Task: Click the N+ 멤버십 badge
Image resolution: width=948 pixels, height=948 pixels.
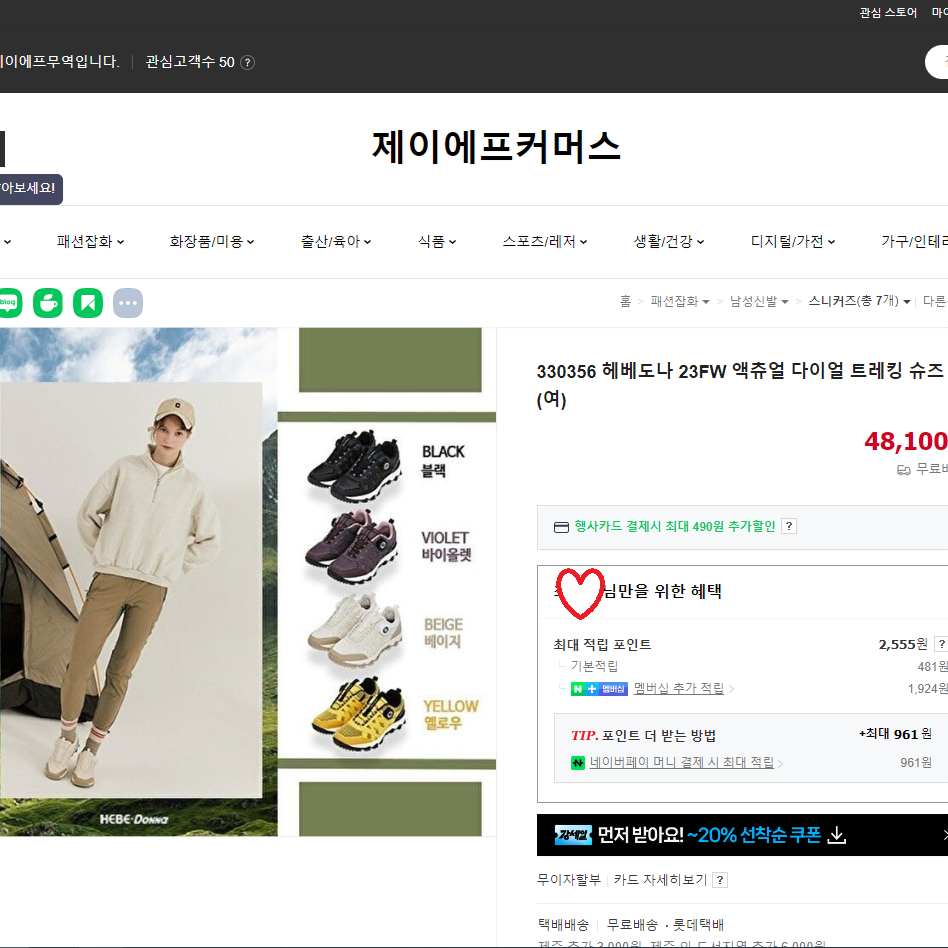Action: click(x=599, y=689)
